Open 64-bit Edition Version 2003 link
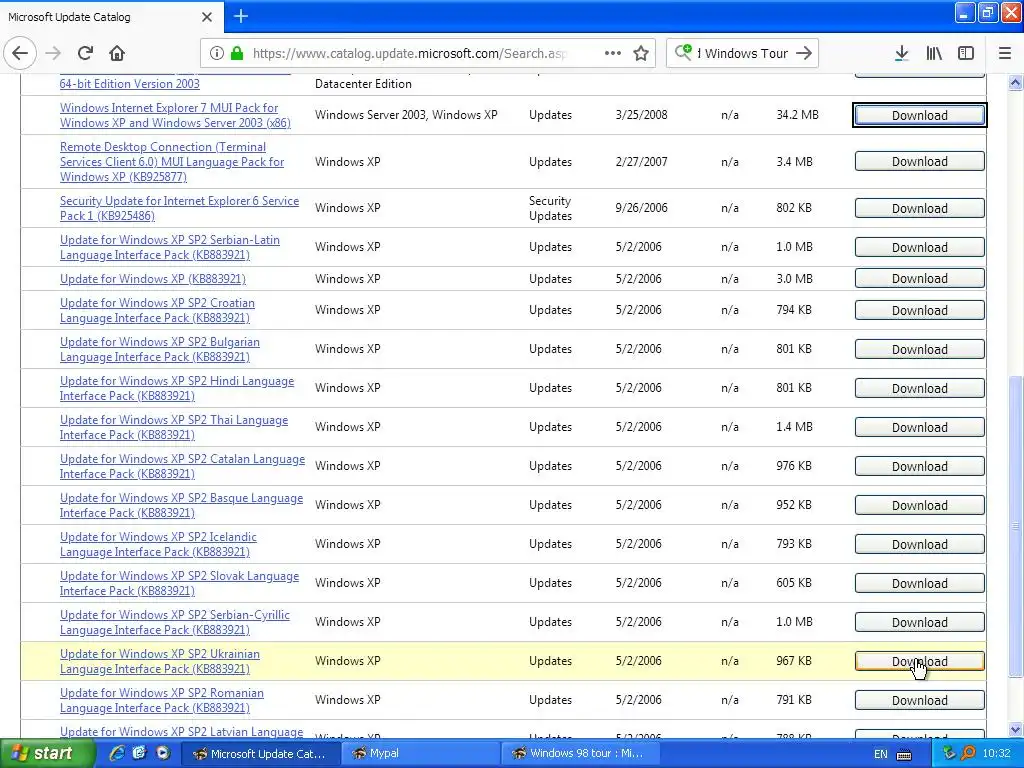 pos(129,84)
